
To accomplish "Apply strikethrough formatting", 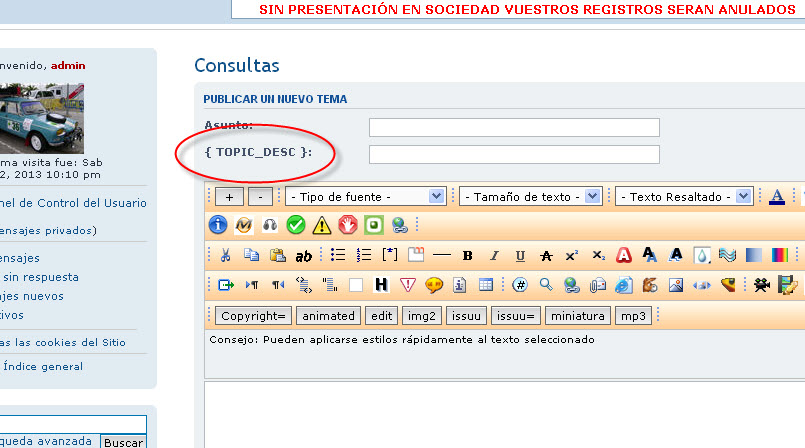I will pos(546,256).
